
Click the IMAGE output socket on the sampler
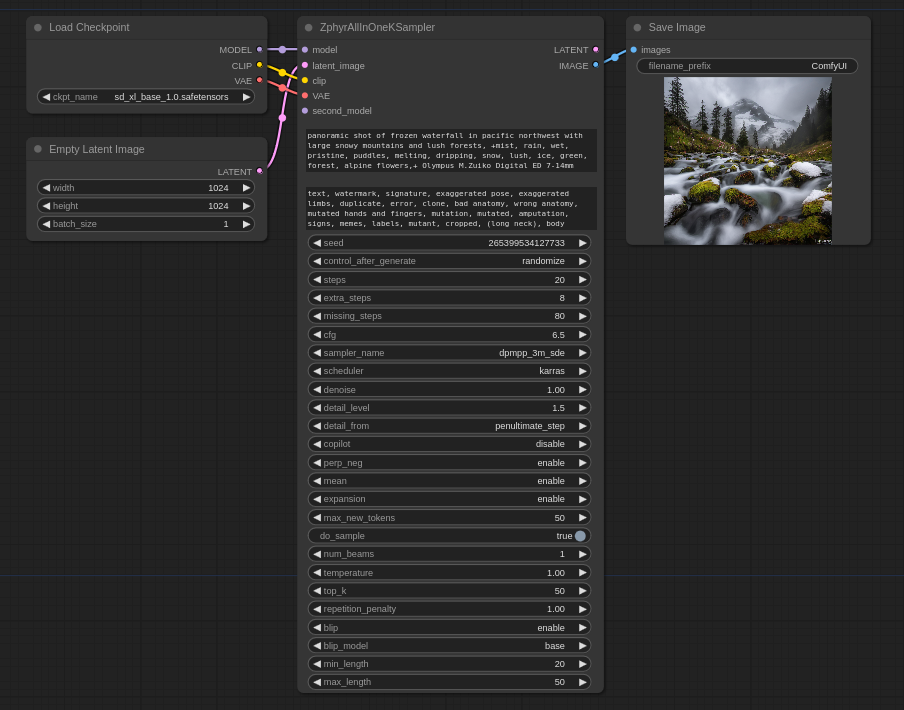(596, 65)
